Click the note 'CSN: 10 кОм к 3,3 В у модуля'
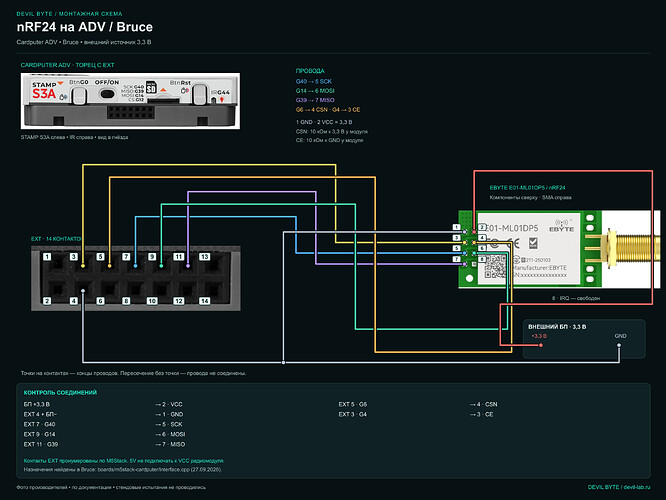The image size is (666, 500). [332, 132]
